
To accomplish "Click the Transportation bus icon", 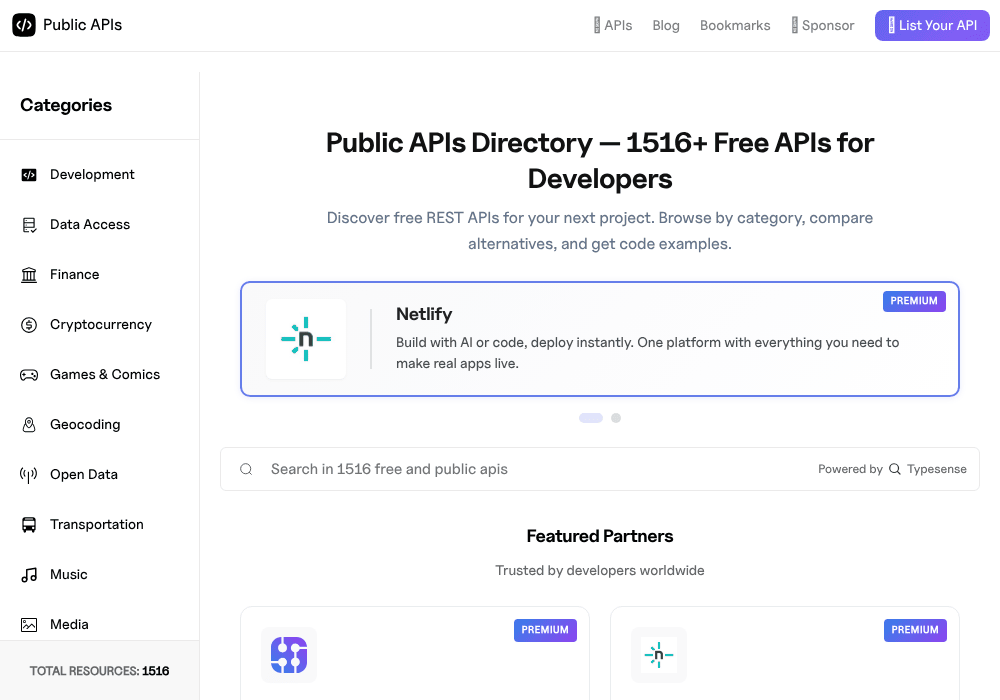I will pos(29,525).
